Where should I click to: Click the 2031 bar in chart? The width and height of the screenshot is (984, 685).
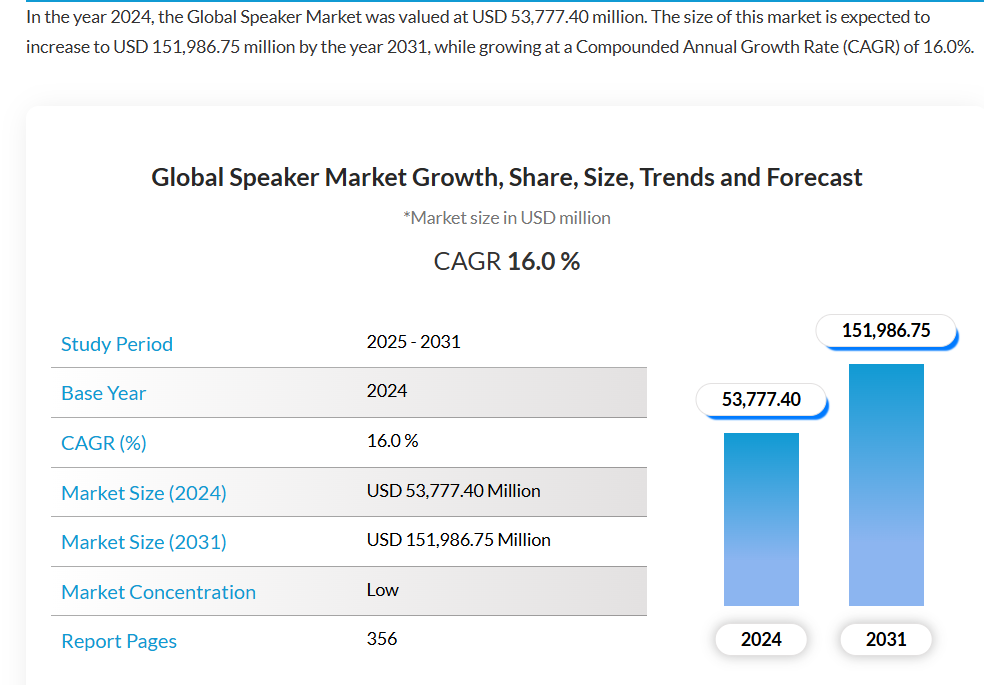click(886, 485)
